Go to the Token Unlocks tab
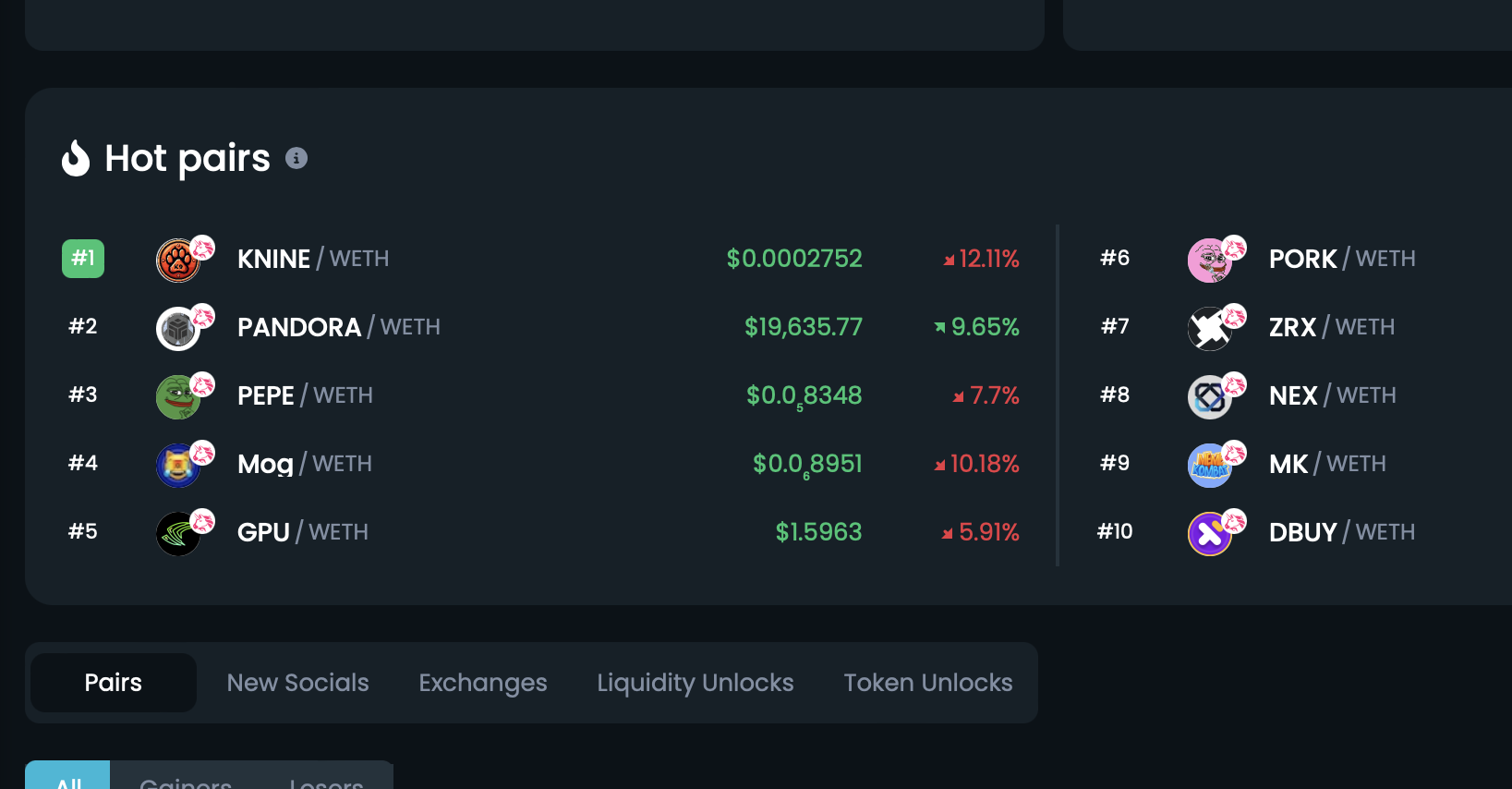This screenshot has width=1512, height=789. click(928, 683)
